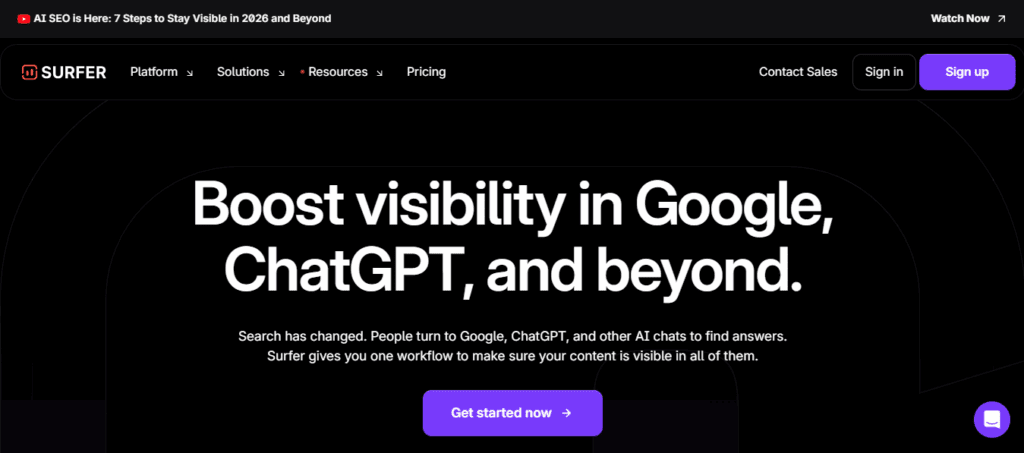
Task: Click the YouTube icon in the announcement banner
Action: [x=24, y=18]
